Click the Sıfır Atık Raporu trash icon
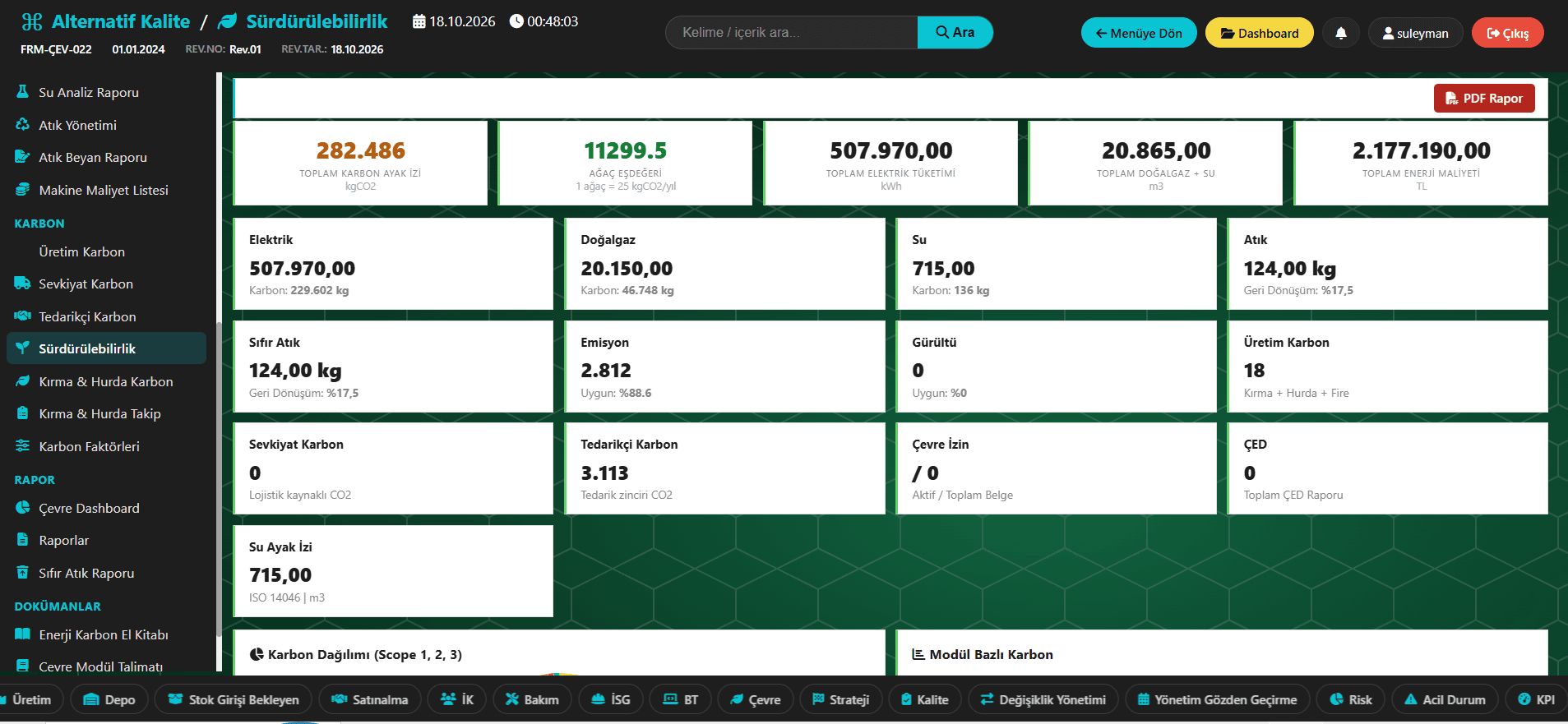This screenshot has height=724, width=1568. [x=22, y=573]
